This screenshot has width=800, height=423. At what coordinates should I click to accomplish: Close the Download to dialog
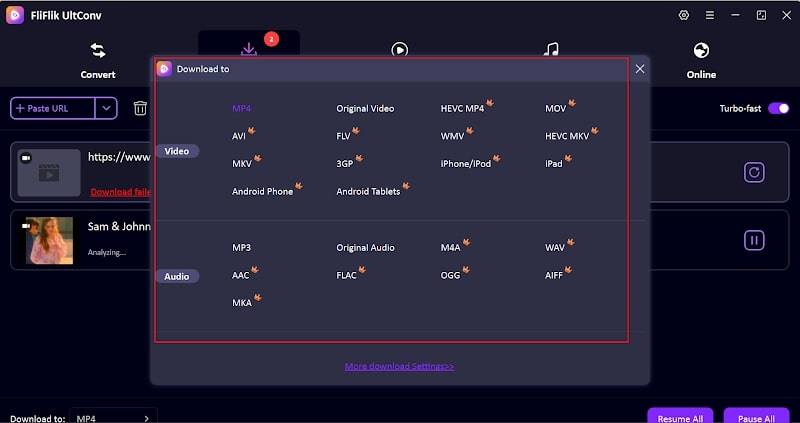[640, 69]
